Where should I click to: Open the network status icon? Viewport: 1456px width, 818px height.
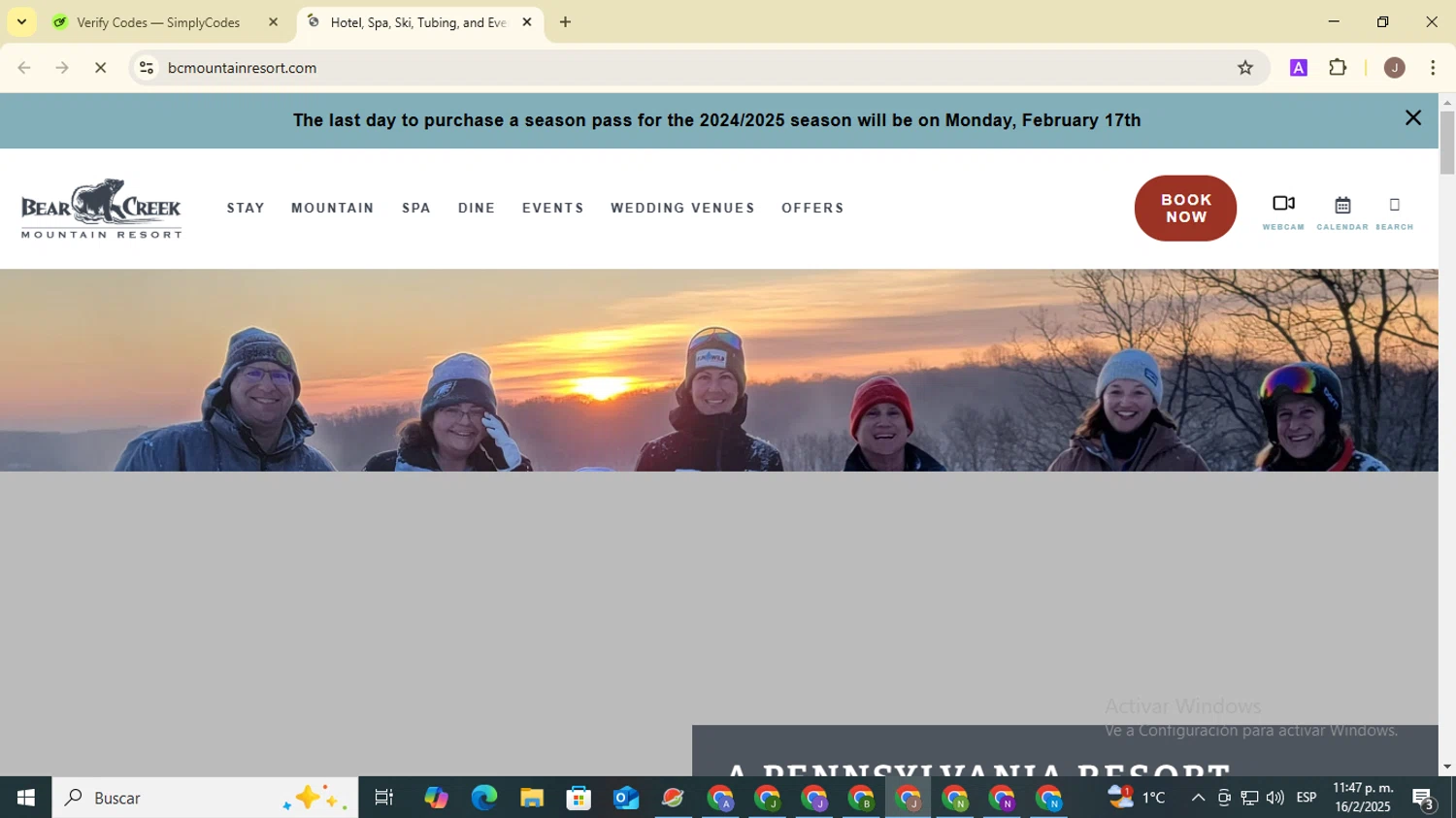pyautogui.click(x=1249, y=798)
